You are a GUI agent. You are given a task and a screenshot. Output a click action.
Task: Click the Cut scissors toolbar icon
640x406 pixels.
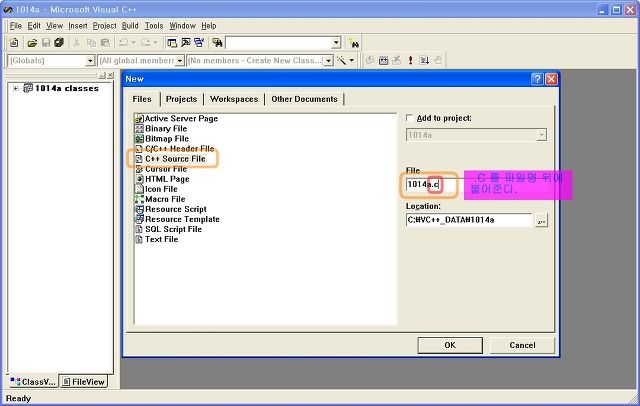(x=76, y=42)
